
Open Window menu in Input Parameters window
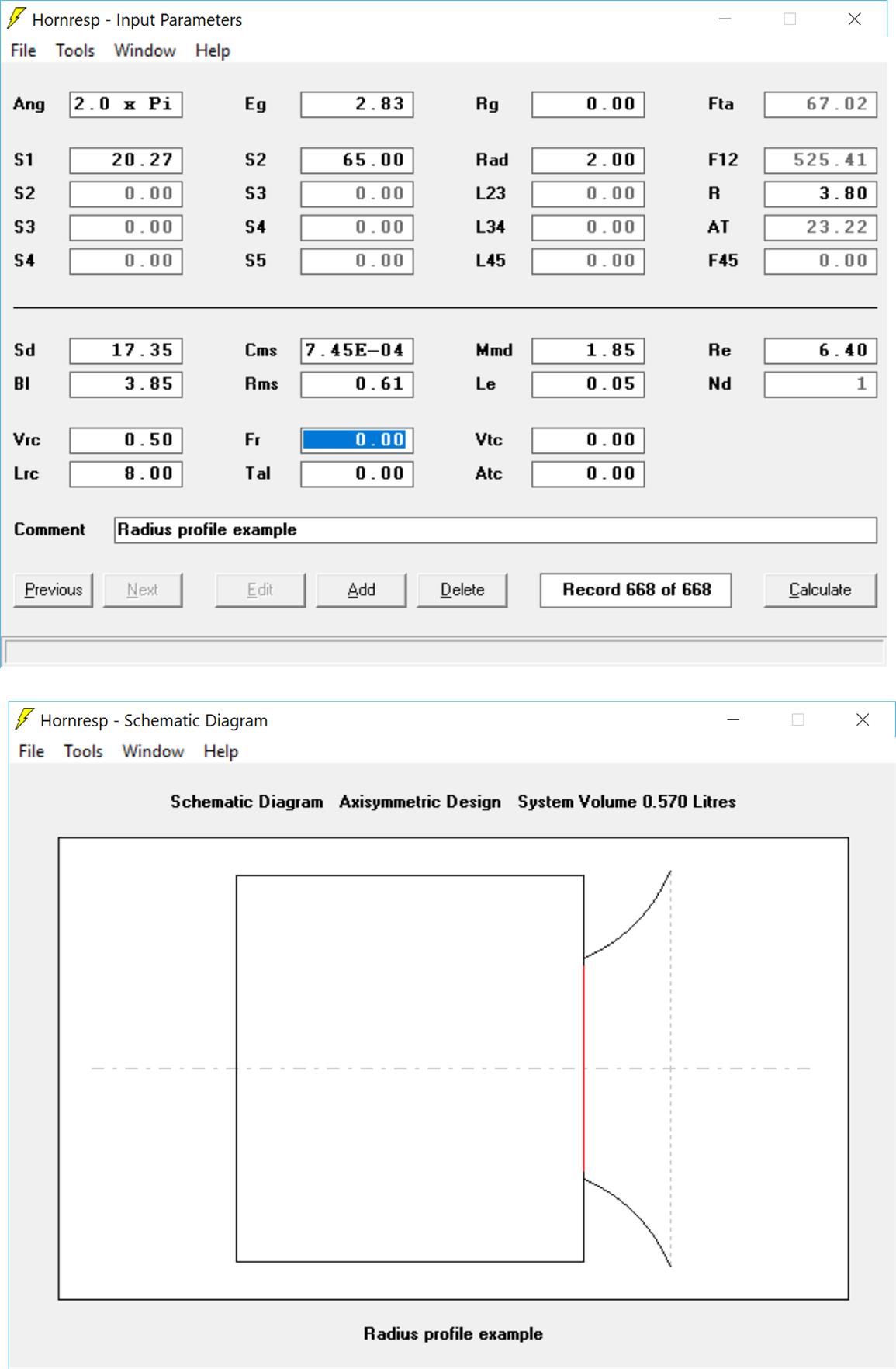coord(145,50)
